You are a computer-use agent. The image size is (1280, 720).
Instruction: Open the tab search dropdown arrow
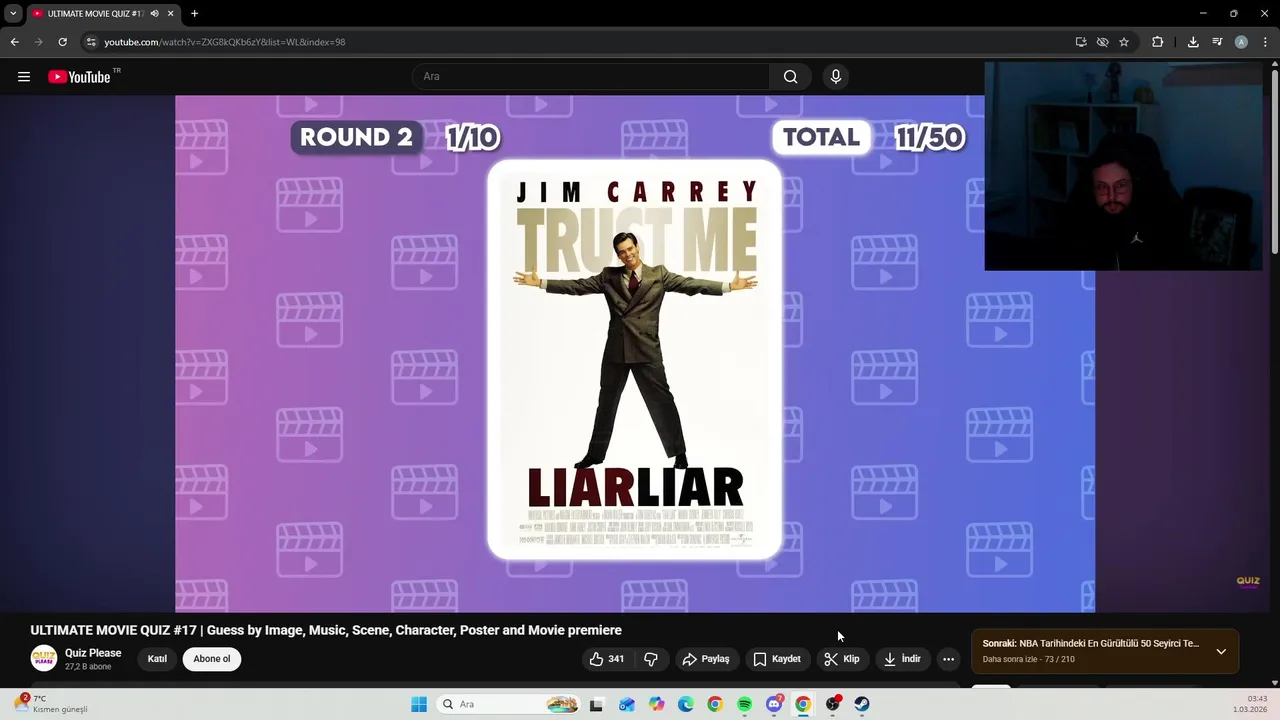pos(13,13)
